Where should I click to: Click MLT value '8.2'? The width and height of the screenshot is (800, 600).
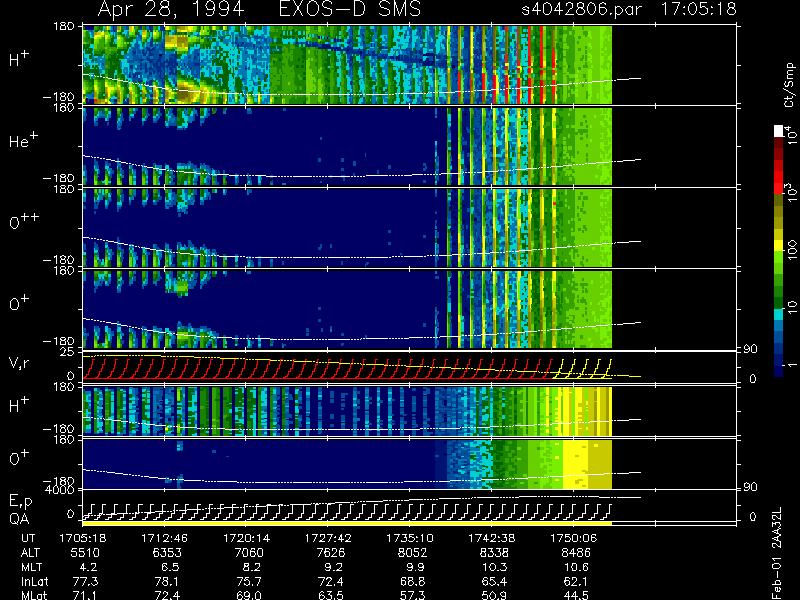pyautogui.click(x=252, y=567)
